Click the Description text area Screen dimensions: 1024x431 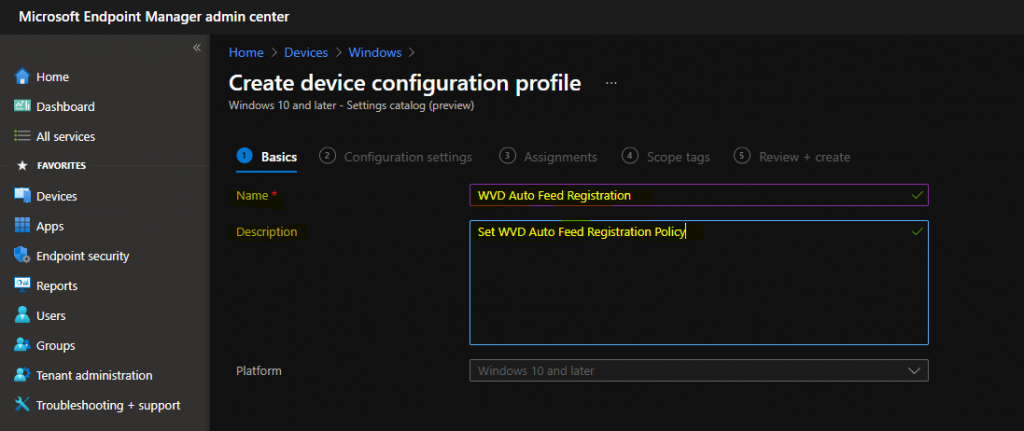point(699,282)
